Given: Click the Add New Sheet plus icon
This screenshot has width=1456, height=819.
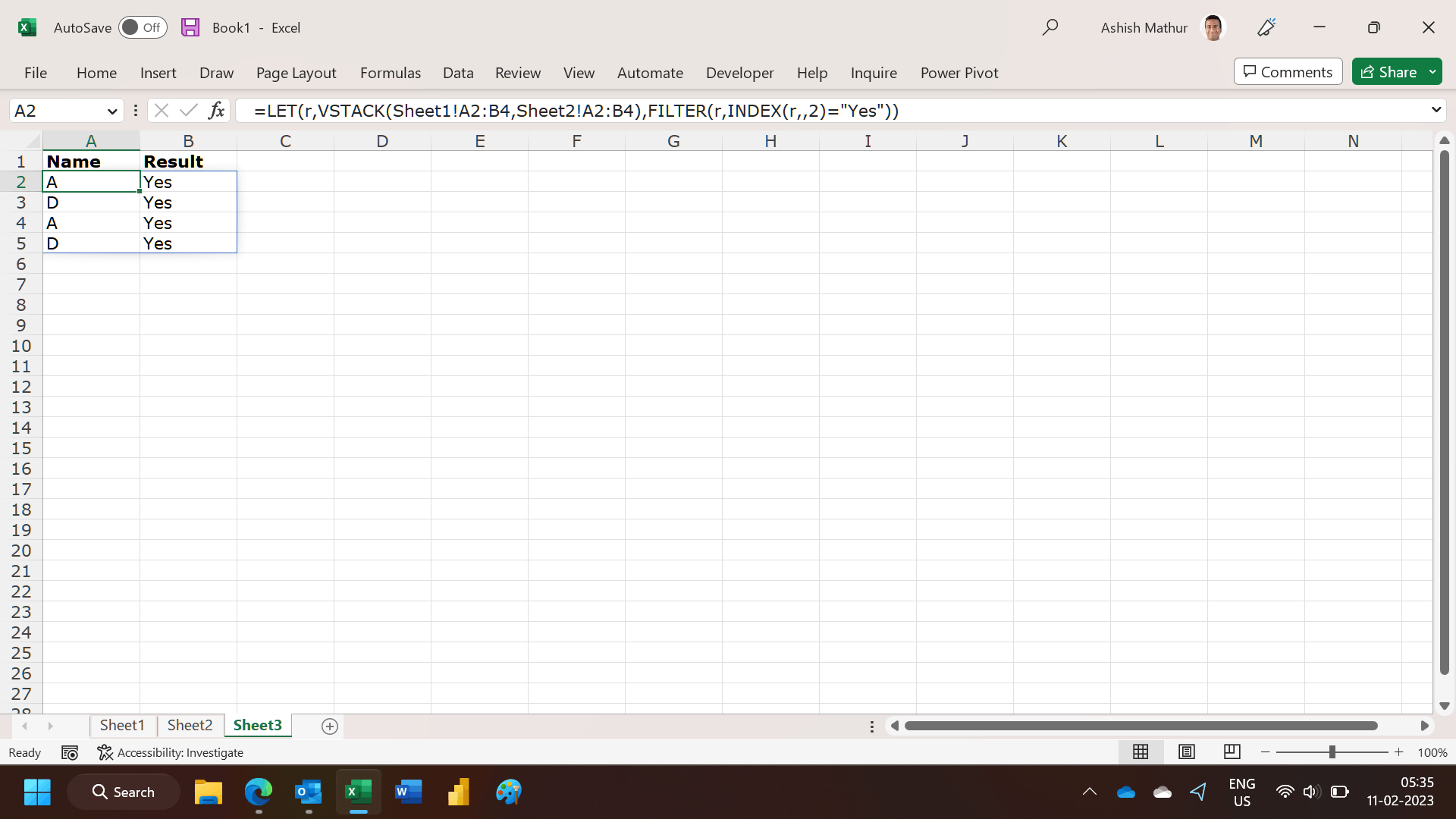Looking at the screenshot, I should pos(329,726).
